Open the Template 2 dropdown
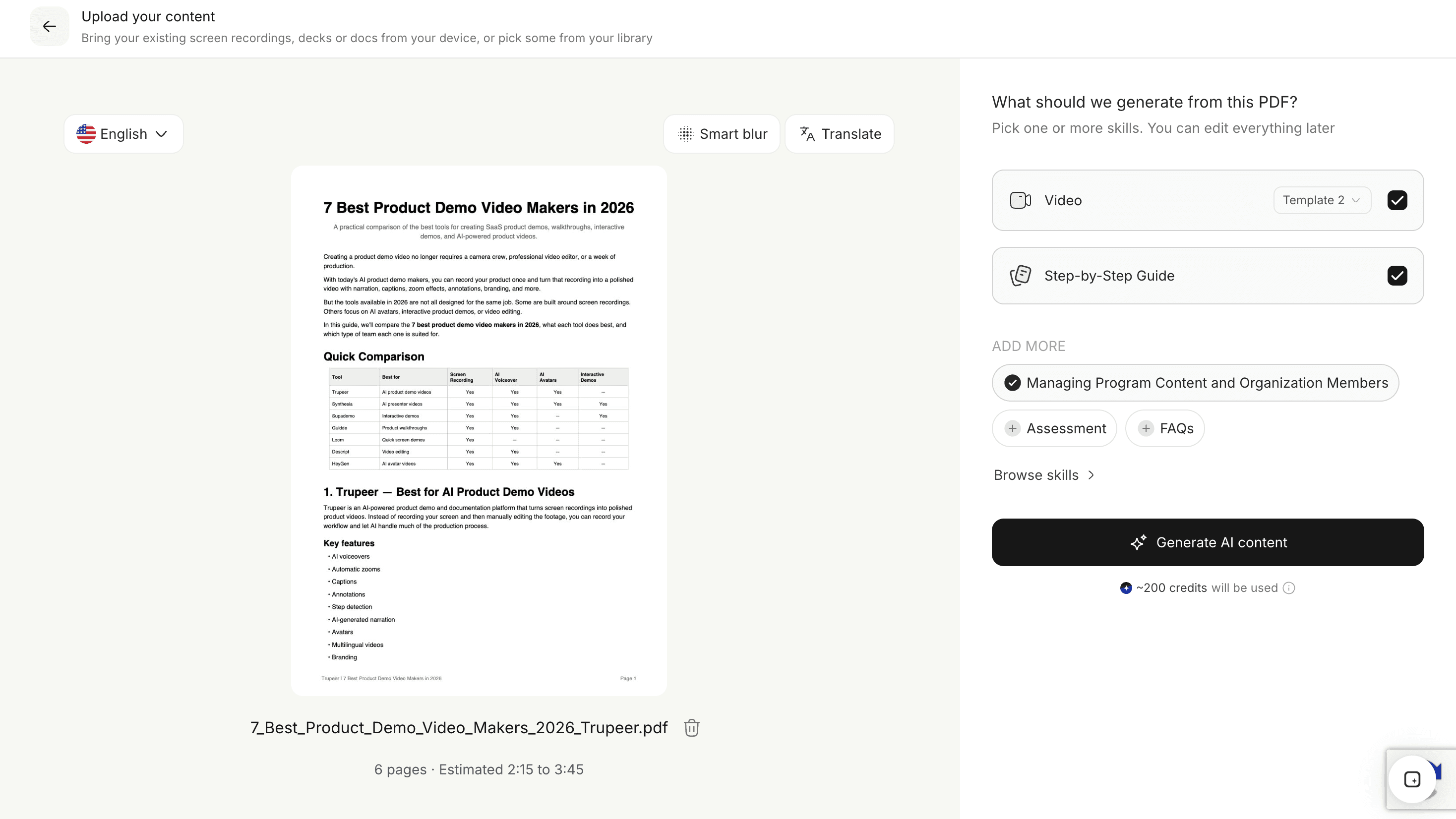This screenshot has width=1456, height=819. click(x=1322, y=200)
